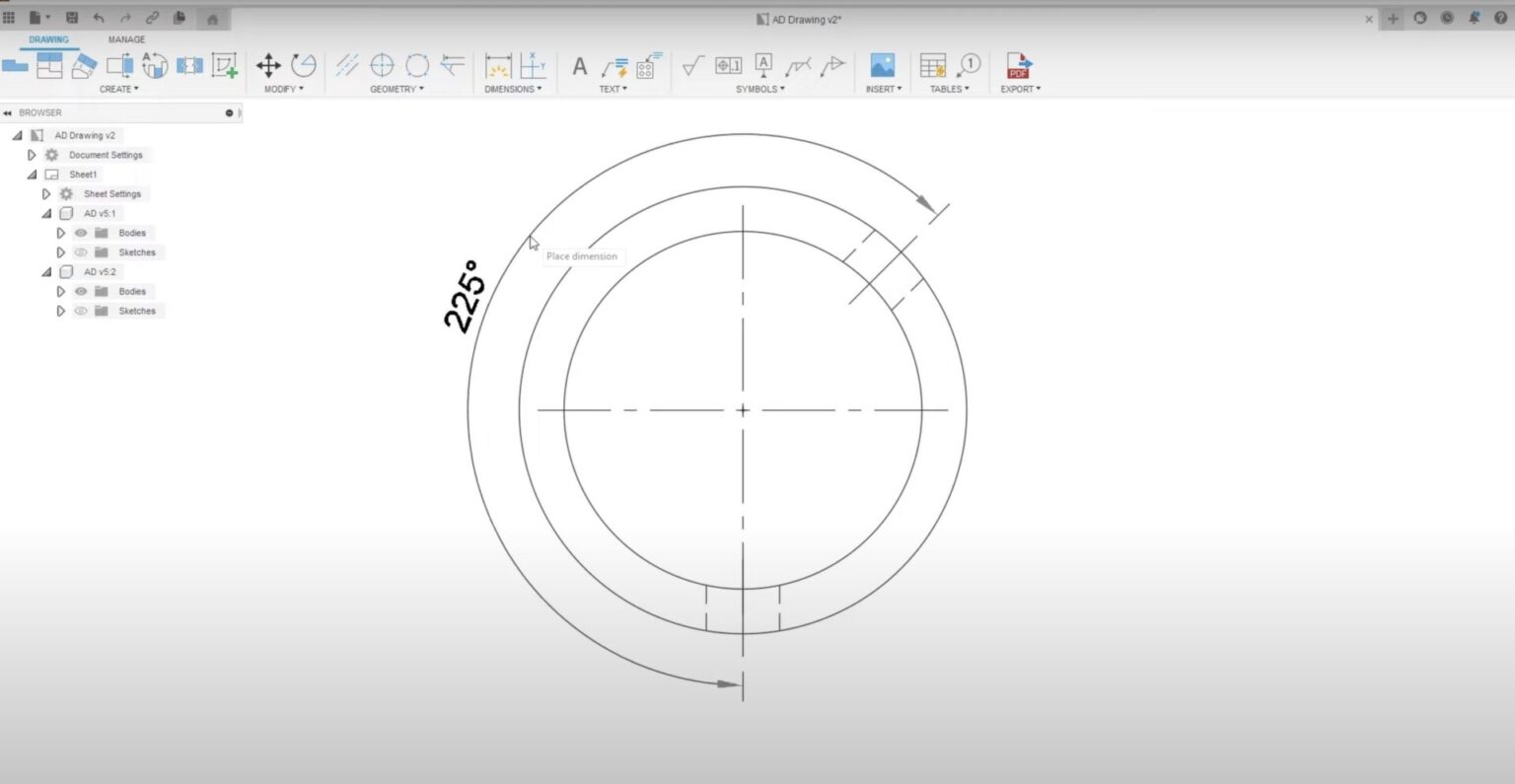Screen dimensions: 1515x784
Task: Select Sheet1 in the browser tree
Action: click(83, 174)
